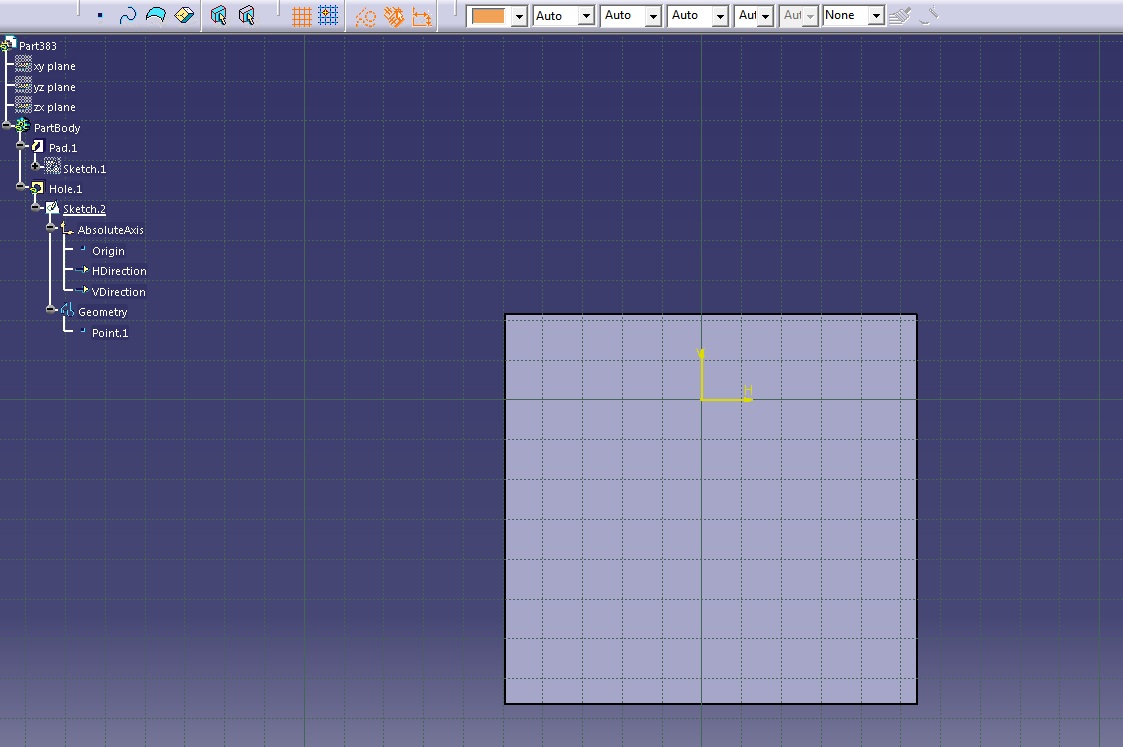Click the second grey cube visualization icon
This screenshot has height=747, width=1123.
[x=247, y=15]
